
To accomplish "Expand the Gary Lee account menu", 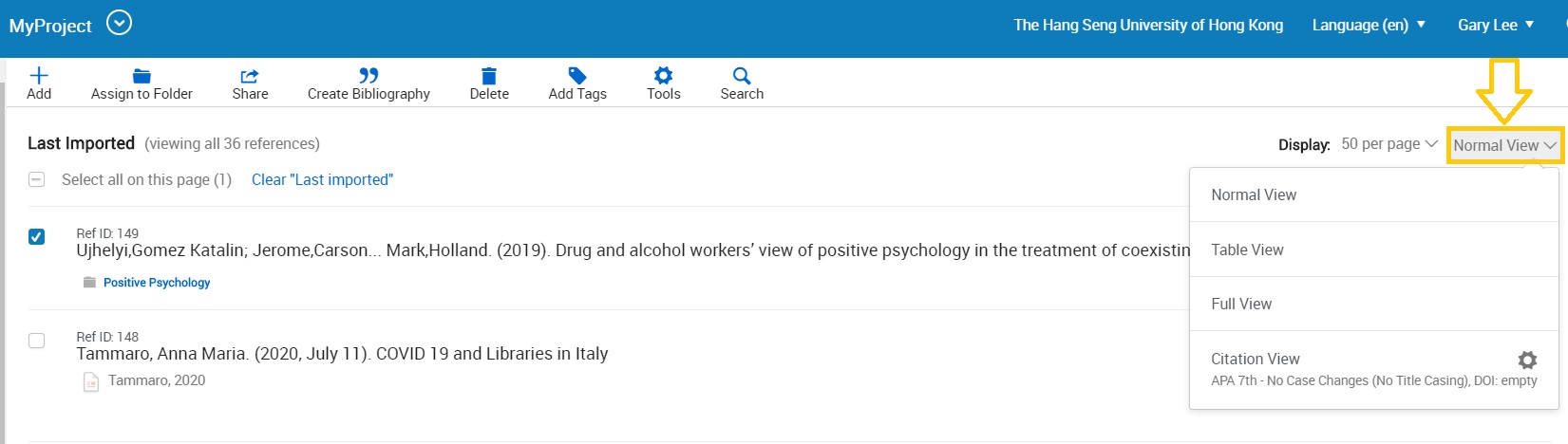I will tap(1495, 26).
